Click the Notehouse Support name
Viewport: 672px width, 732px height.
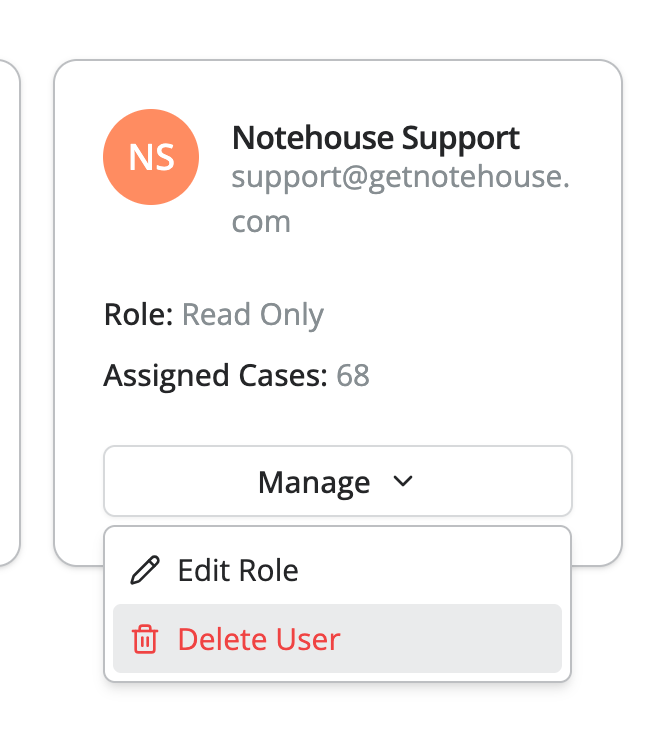(x=376, y=138)
